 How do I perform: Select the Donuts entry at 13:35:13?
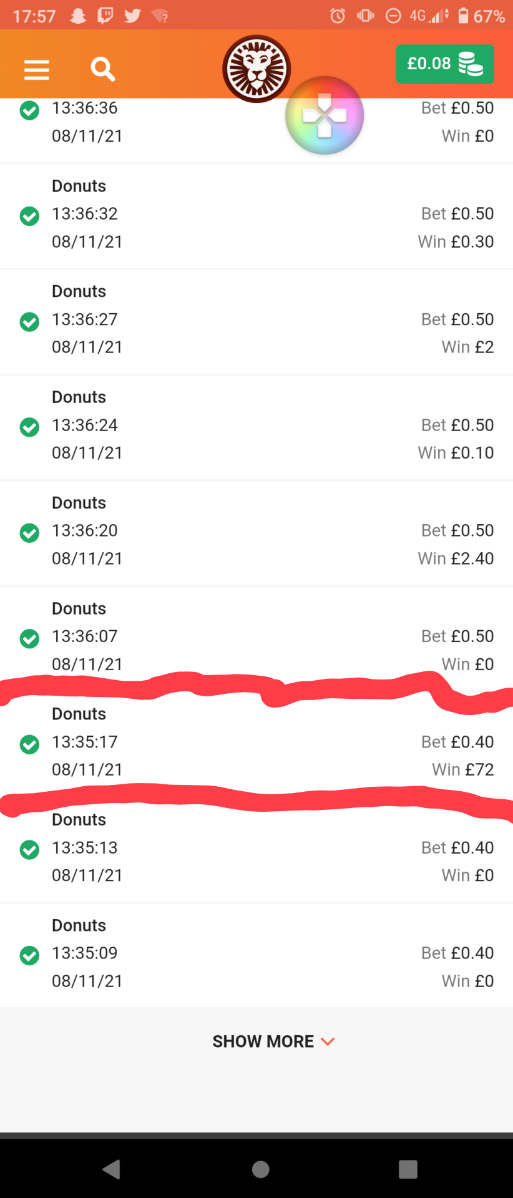click(257, 850)
